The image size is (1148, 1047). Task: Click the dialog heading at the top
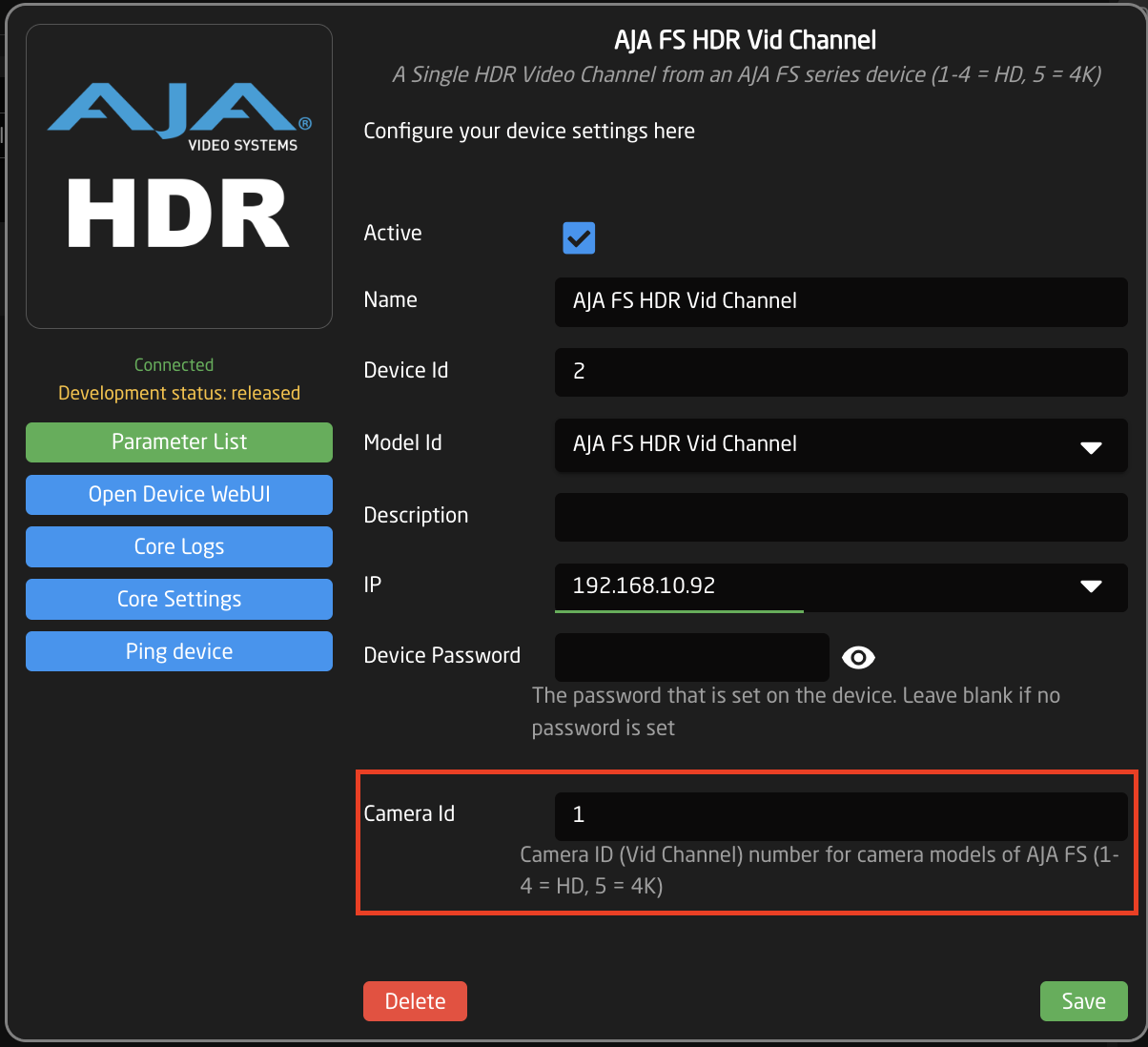click(x=745, y=40)
